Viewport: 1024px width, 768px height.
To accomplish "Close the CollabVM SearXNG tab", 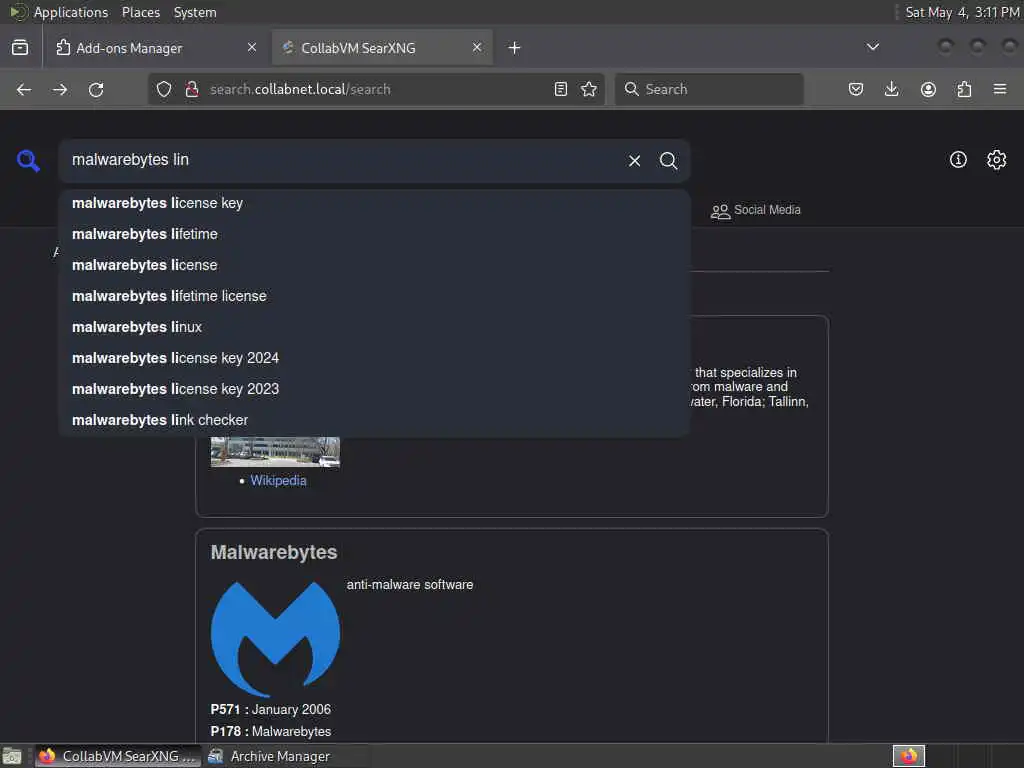I will [x=477, y=47].
